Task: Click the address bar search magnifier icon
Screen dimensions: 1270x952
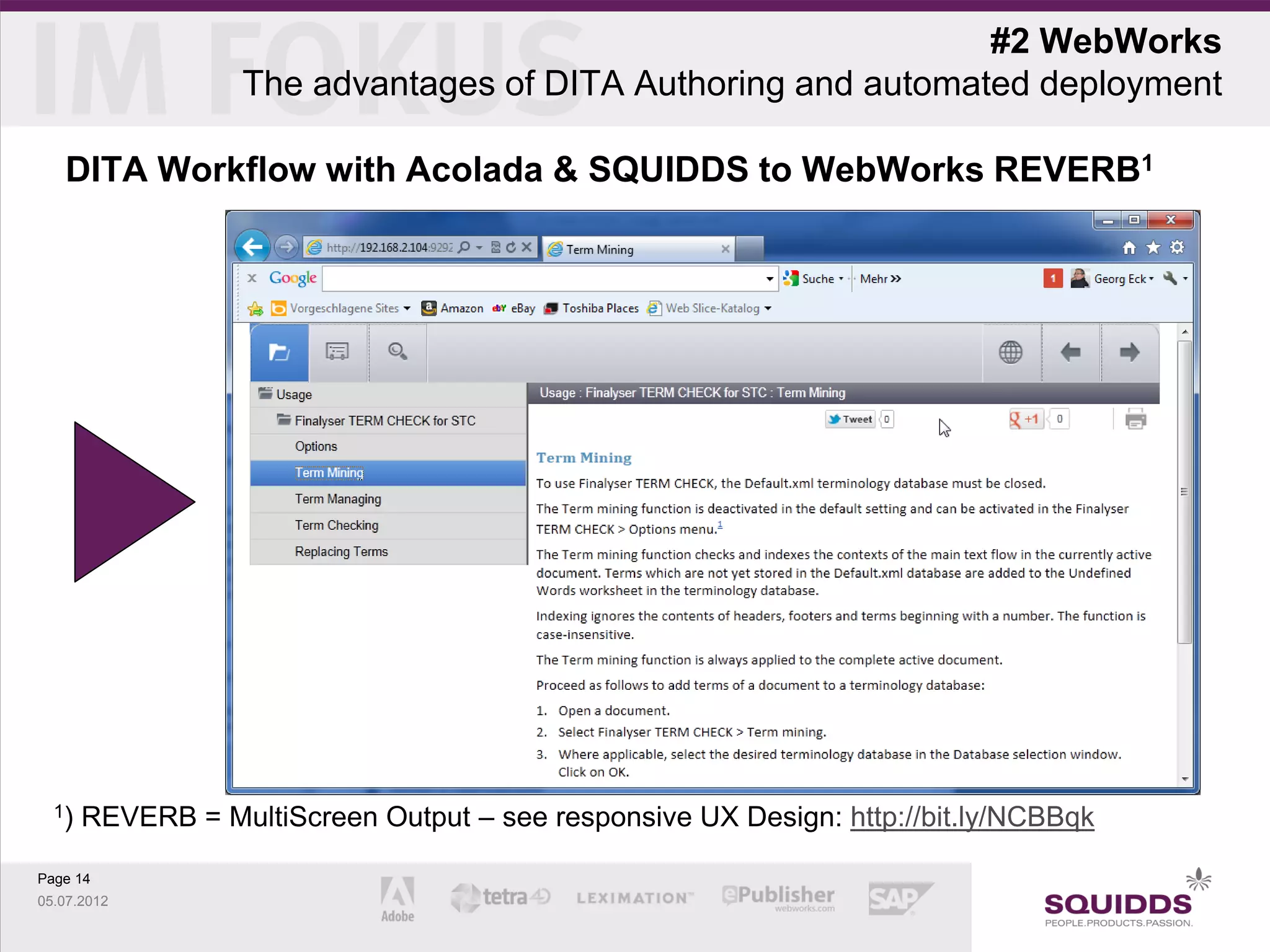Action: click(464, 247)
